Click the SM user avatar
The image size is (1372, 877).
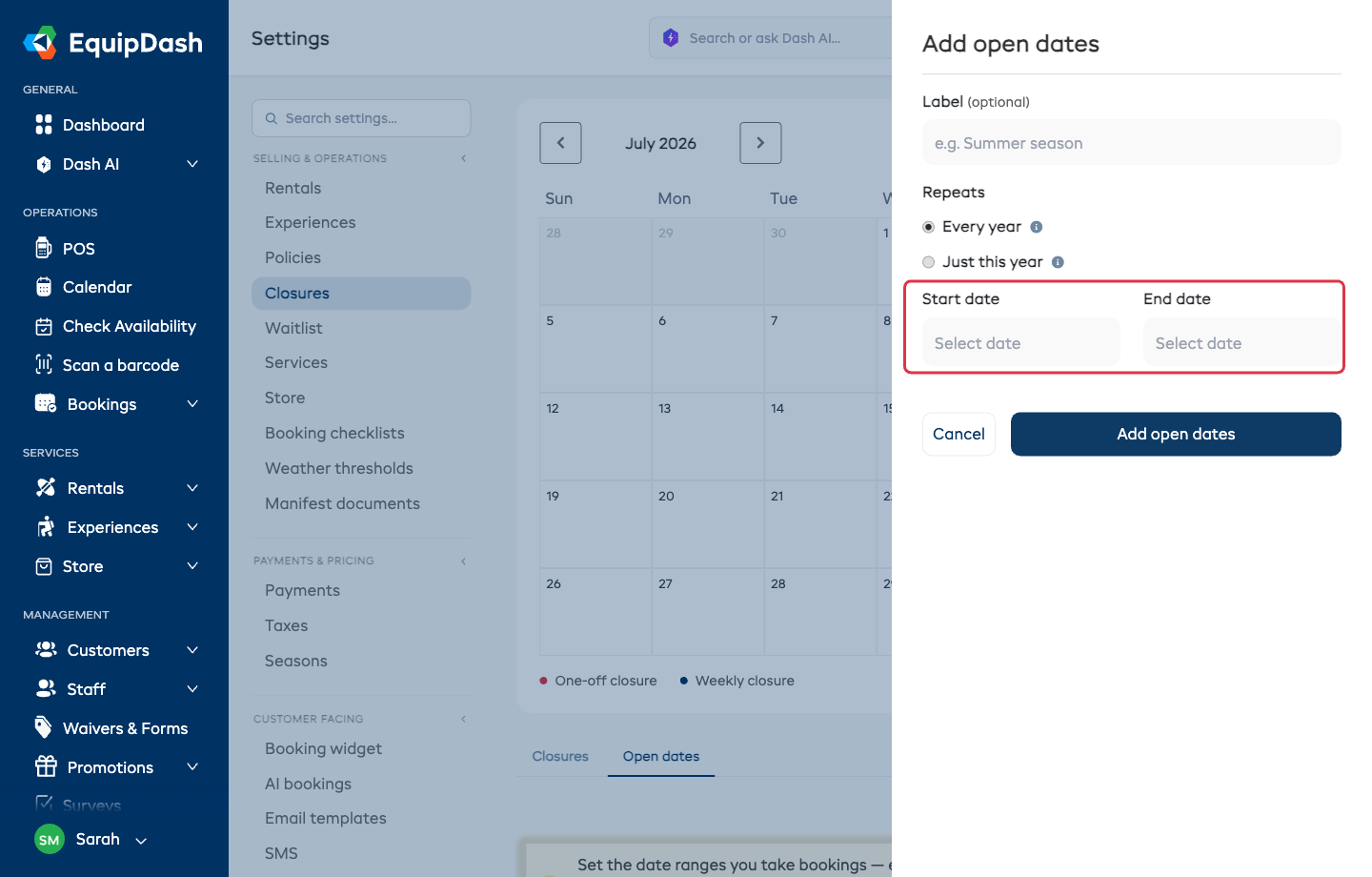pyautogui.click(x=50, y=839)
